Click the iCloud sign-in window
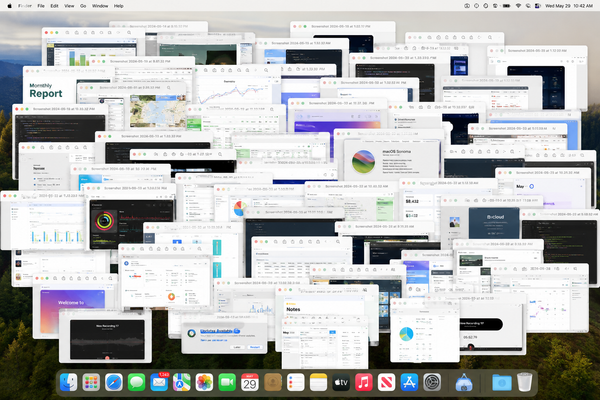 pyautogui.click(x=494, y=224)
